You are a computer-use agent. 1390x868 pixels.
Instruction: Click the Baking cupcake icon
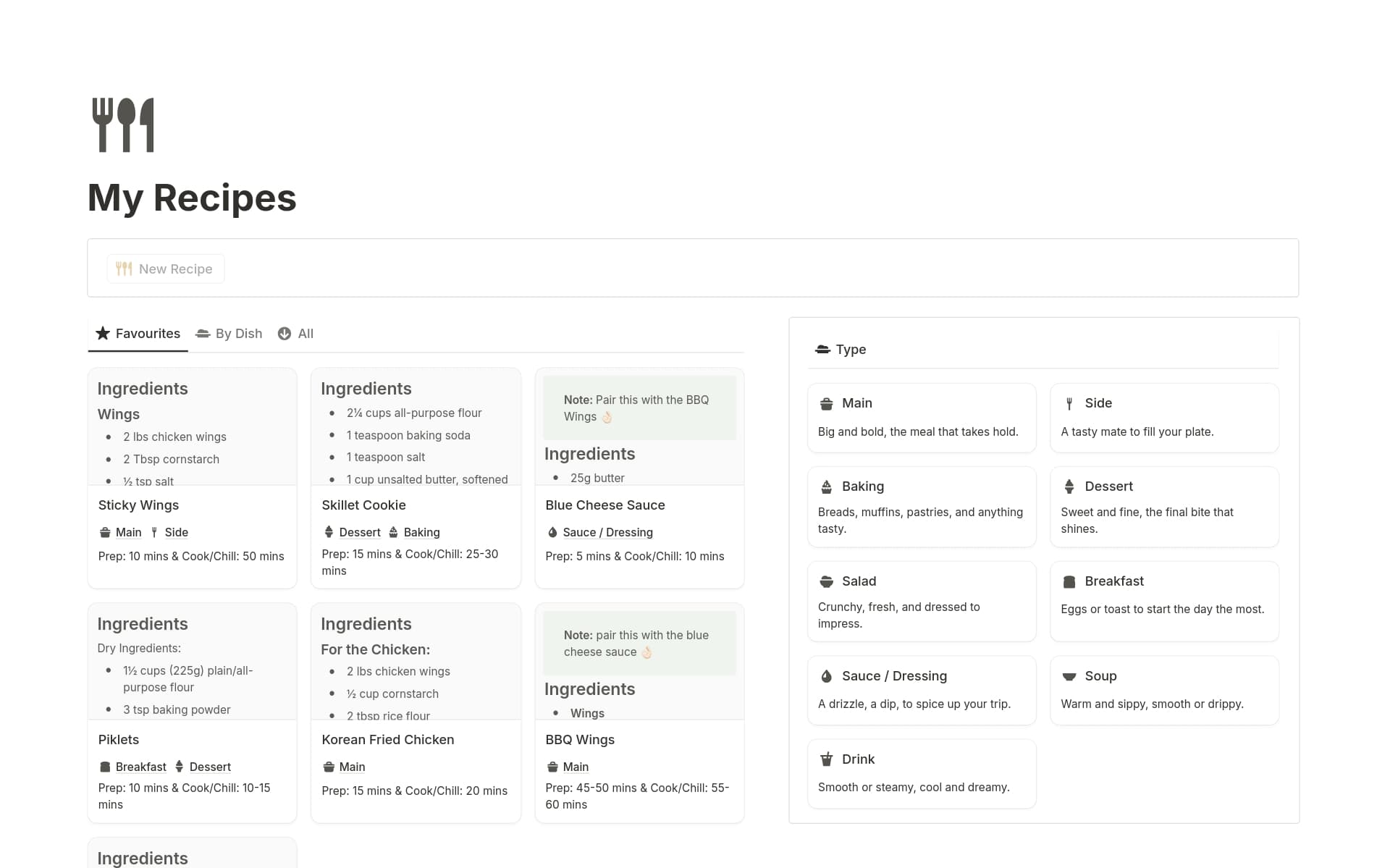826,486
